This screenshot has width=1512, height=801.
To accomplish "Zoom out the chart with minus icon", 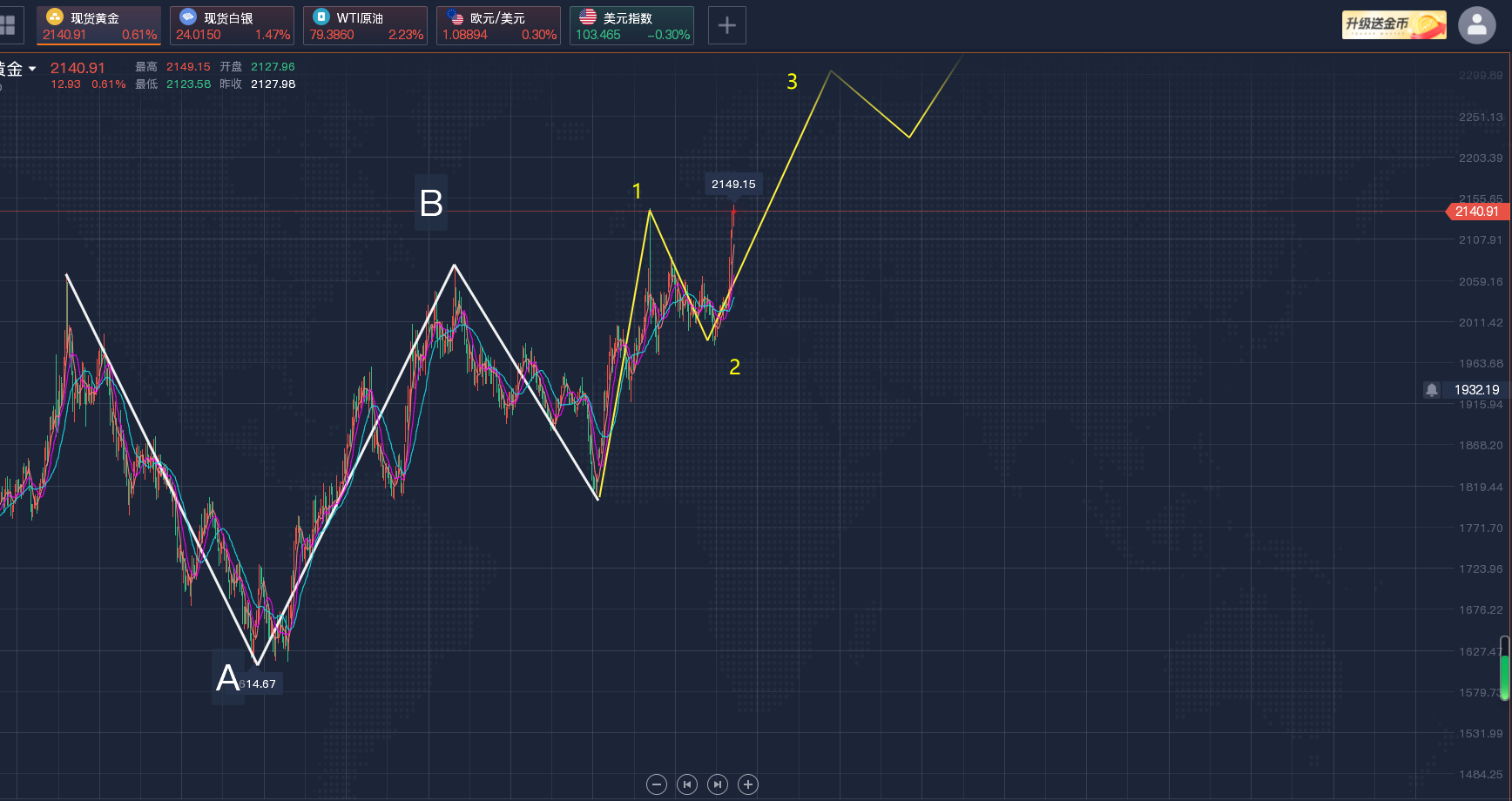I will [657, 784].
